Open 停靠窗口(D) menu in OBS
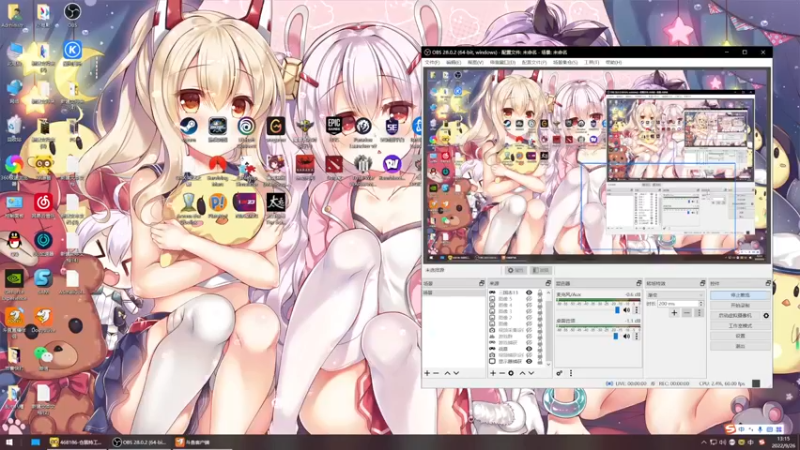Screen dimensions: 800x450 click(503, 62)
